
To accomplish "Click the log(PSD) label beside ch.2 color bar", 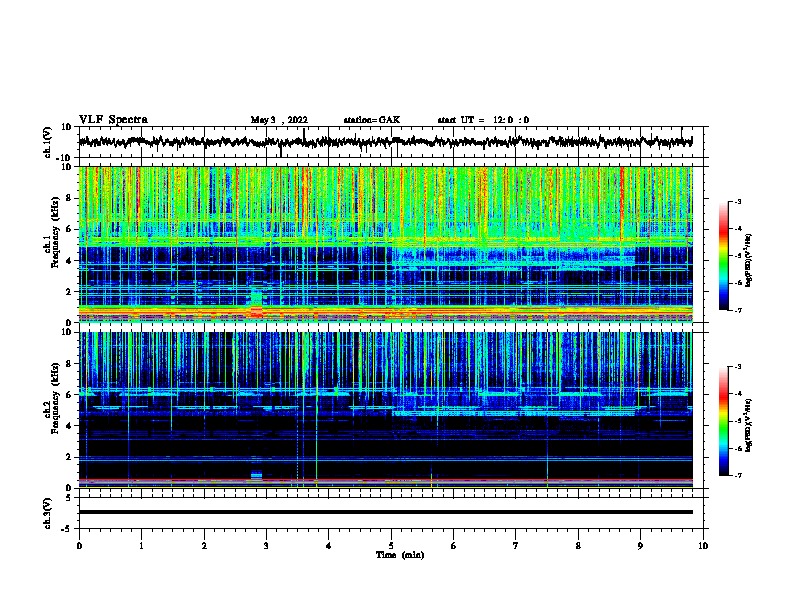I will tap(749, 425).
